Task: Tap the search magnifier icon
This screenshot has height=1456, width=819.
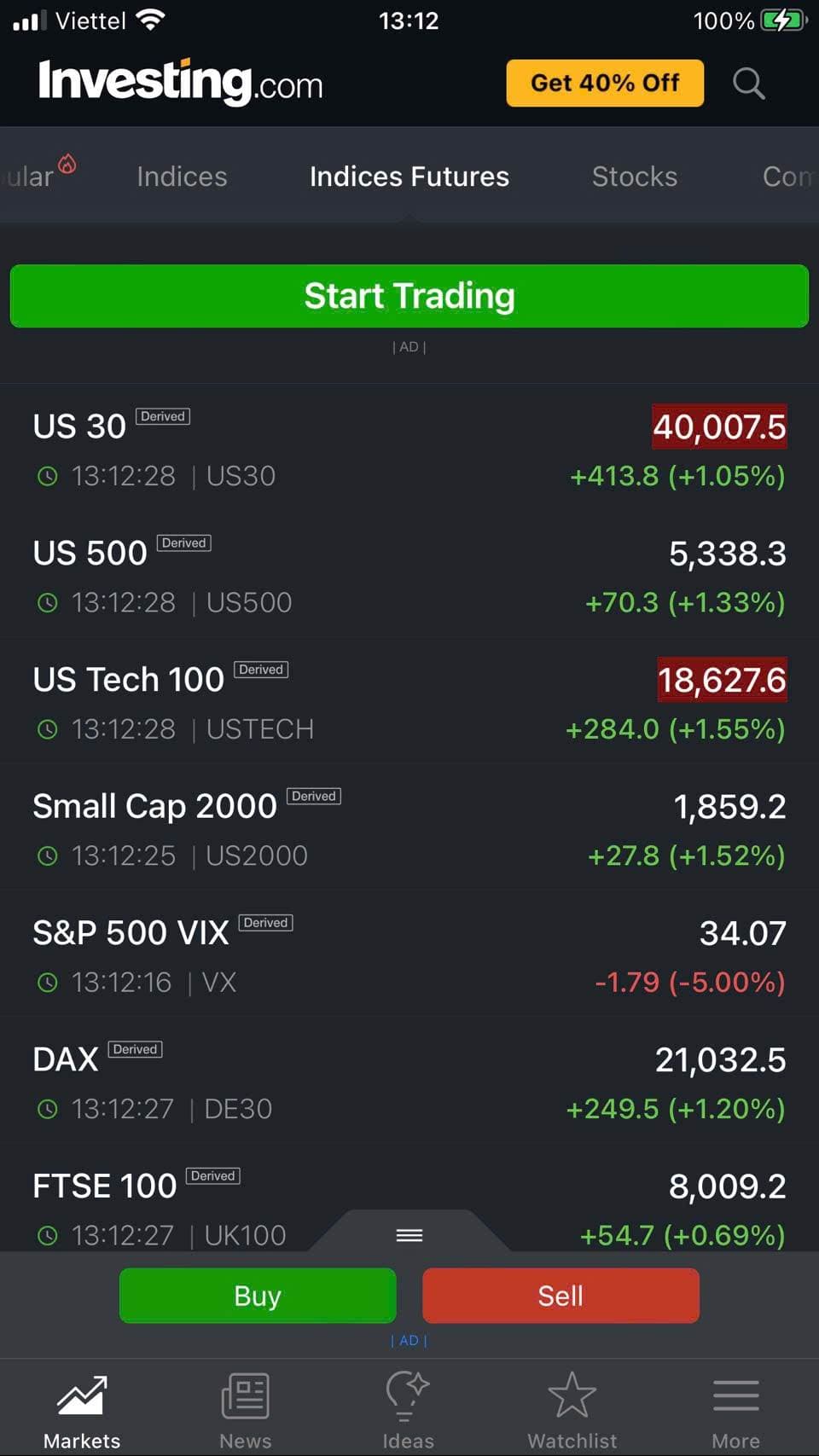Action: 748,84
